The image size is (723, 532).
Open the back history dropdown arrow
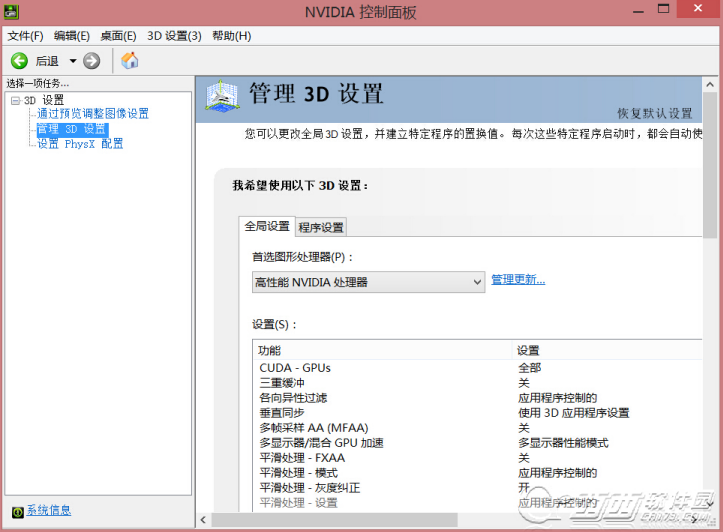click(72, 61)
